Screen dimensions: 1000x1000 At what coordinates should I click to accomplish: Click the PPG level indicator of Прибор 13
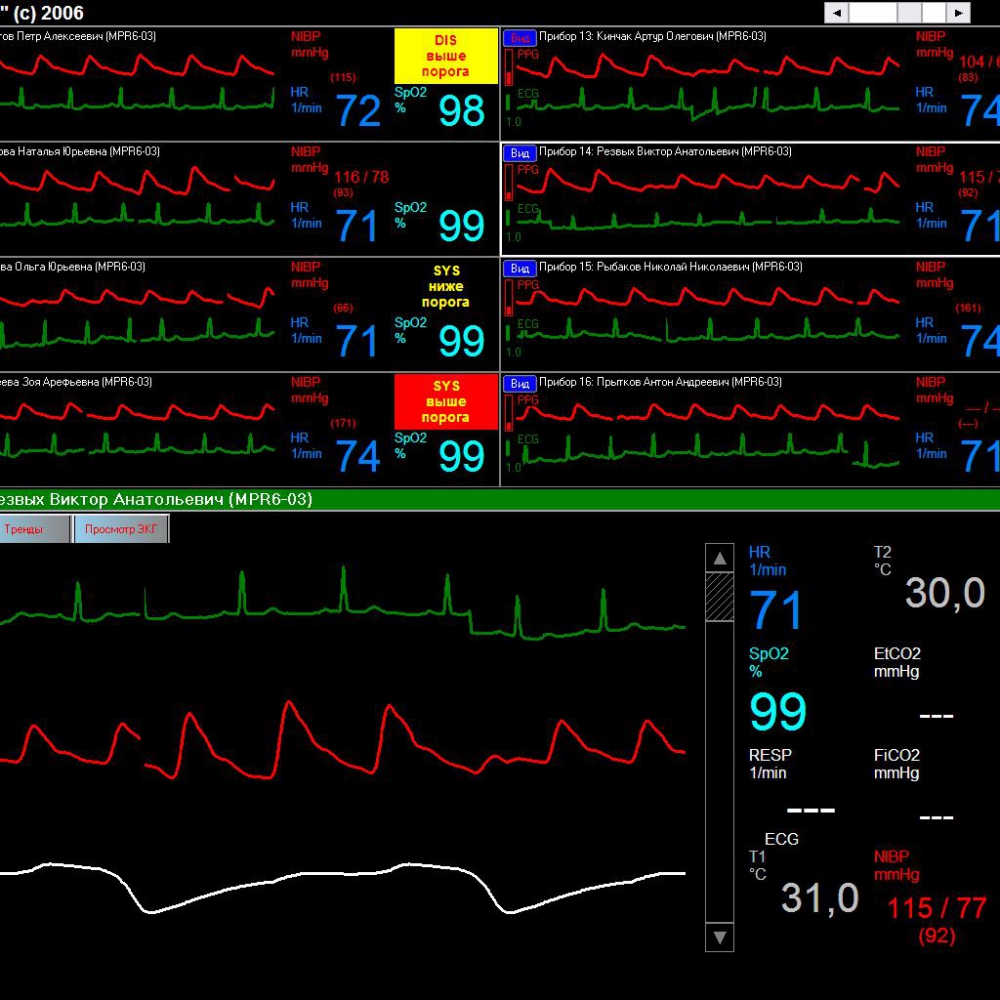(508, 68)
